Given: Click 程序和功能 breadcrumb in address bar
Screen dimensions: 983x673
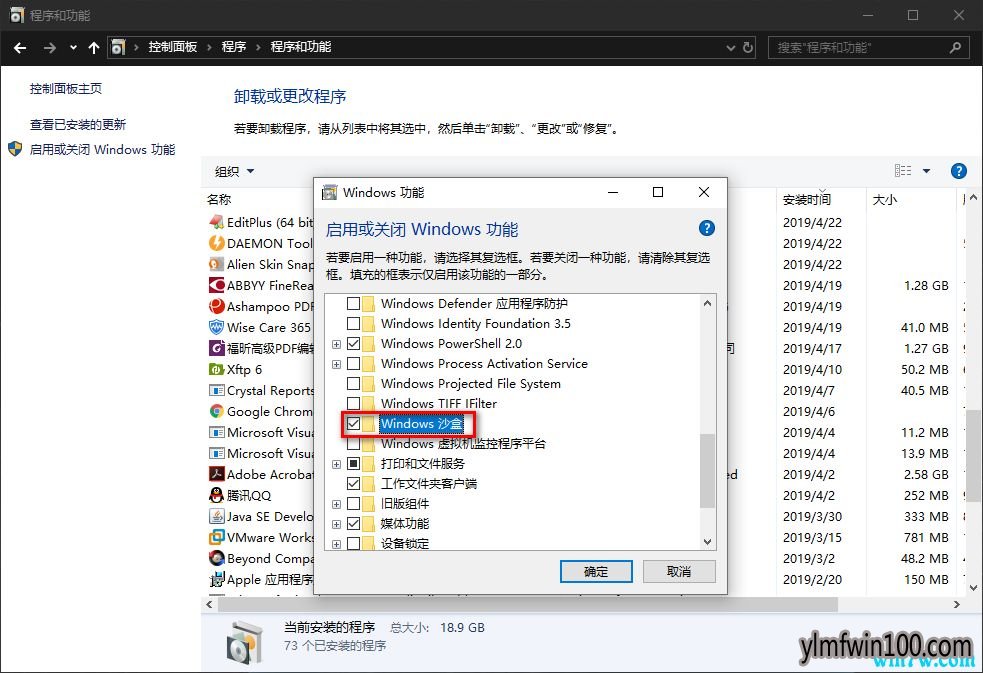Looking at the screenshot, I should point(301,47).
